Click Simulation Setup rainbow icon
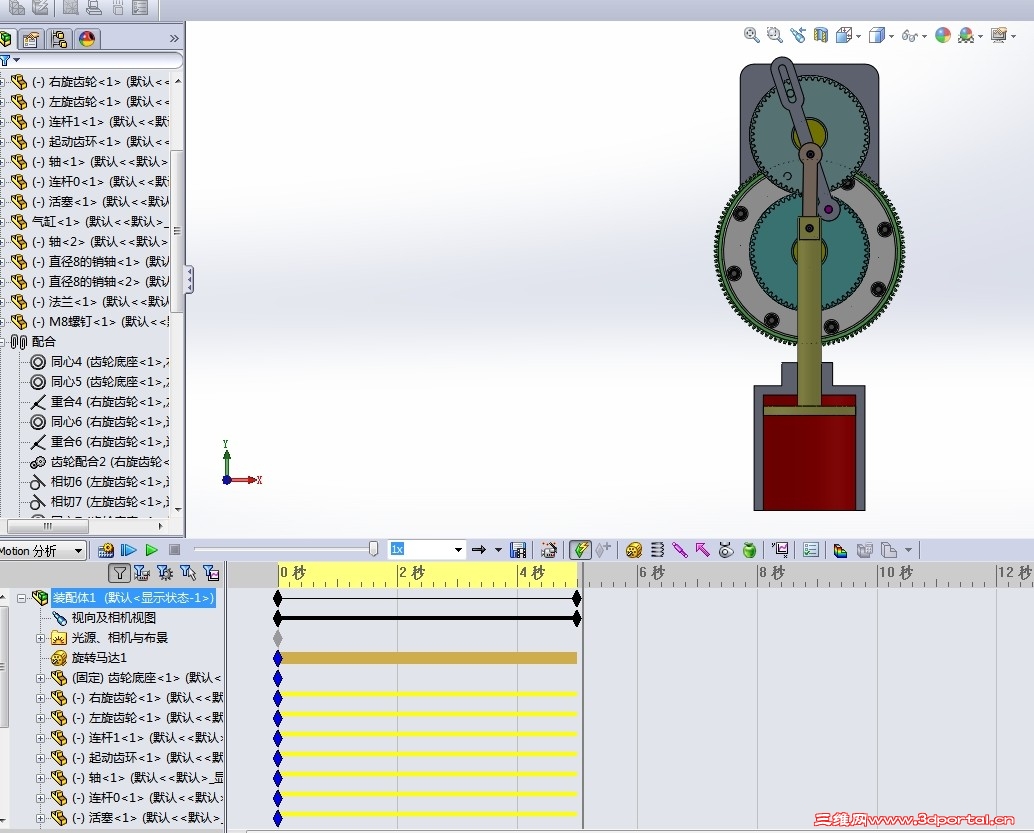 [840, 549]
